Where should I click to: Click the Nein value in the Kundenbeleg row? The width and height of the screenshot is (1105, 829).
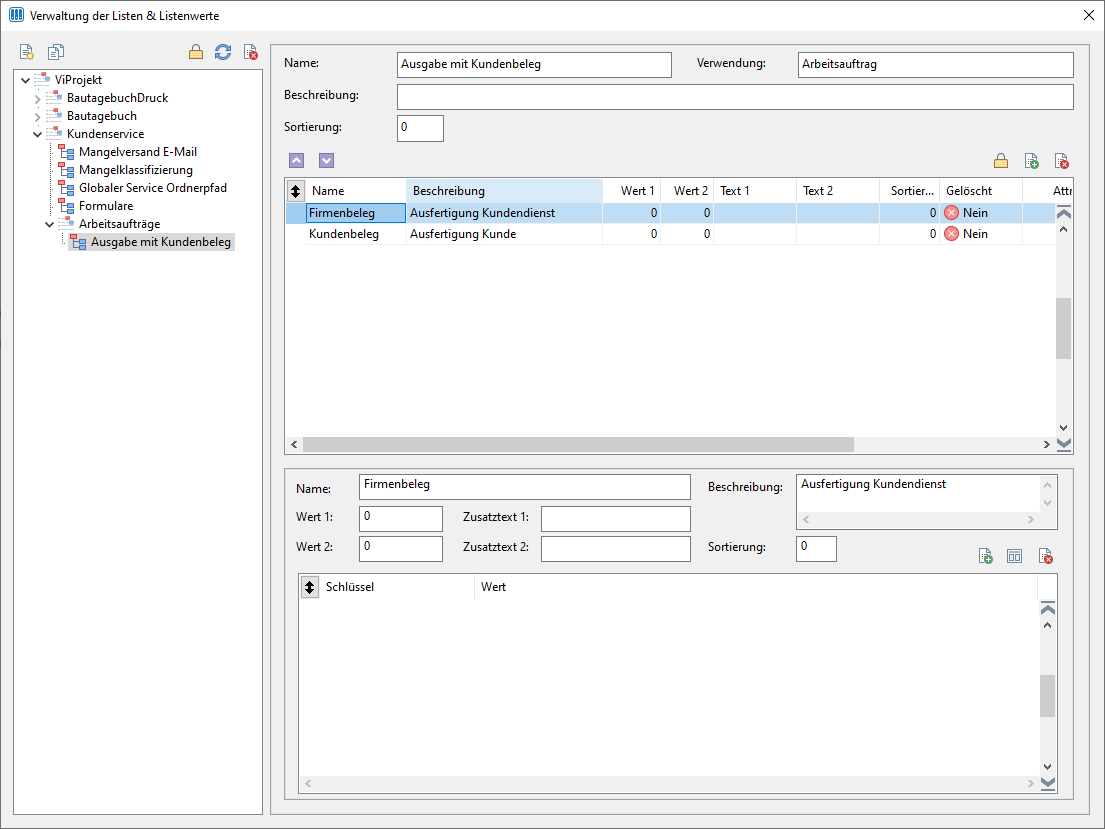(975, 234)
